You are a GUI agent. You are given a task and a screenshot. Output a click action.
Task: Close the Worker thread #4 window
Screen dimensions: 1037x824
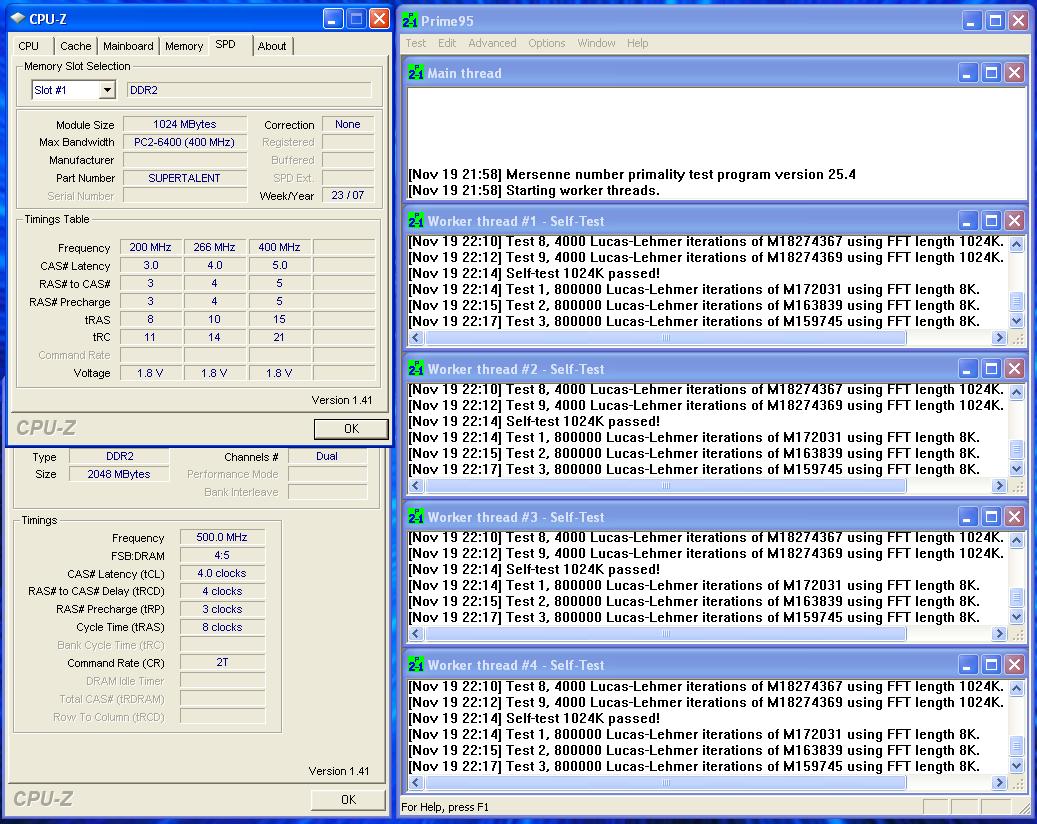[x=1015, y=665]
